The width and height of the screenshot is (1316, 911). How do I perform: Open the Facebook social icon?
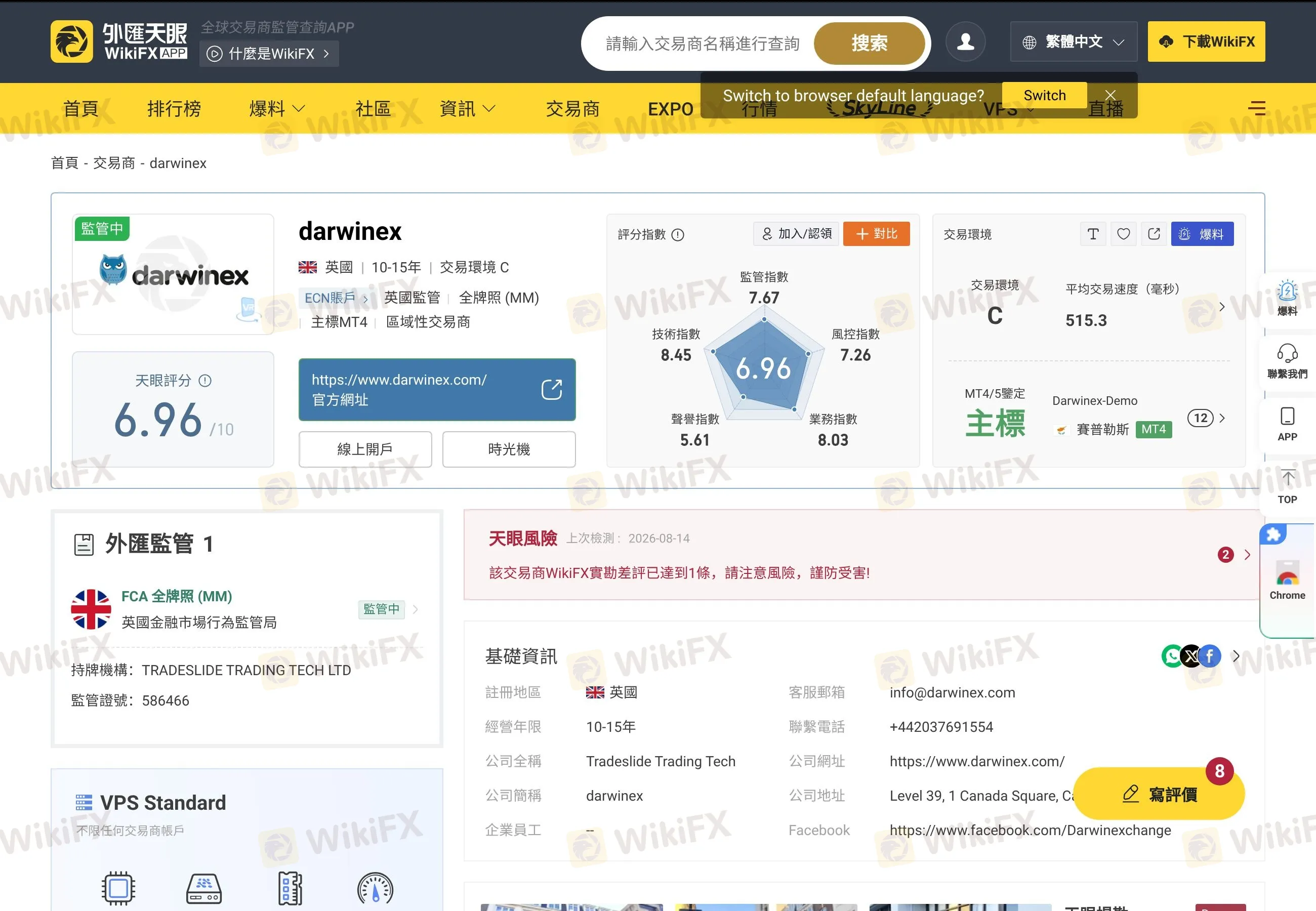point(1210,656)
